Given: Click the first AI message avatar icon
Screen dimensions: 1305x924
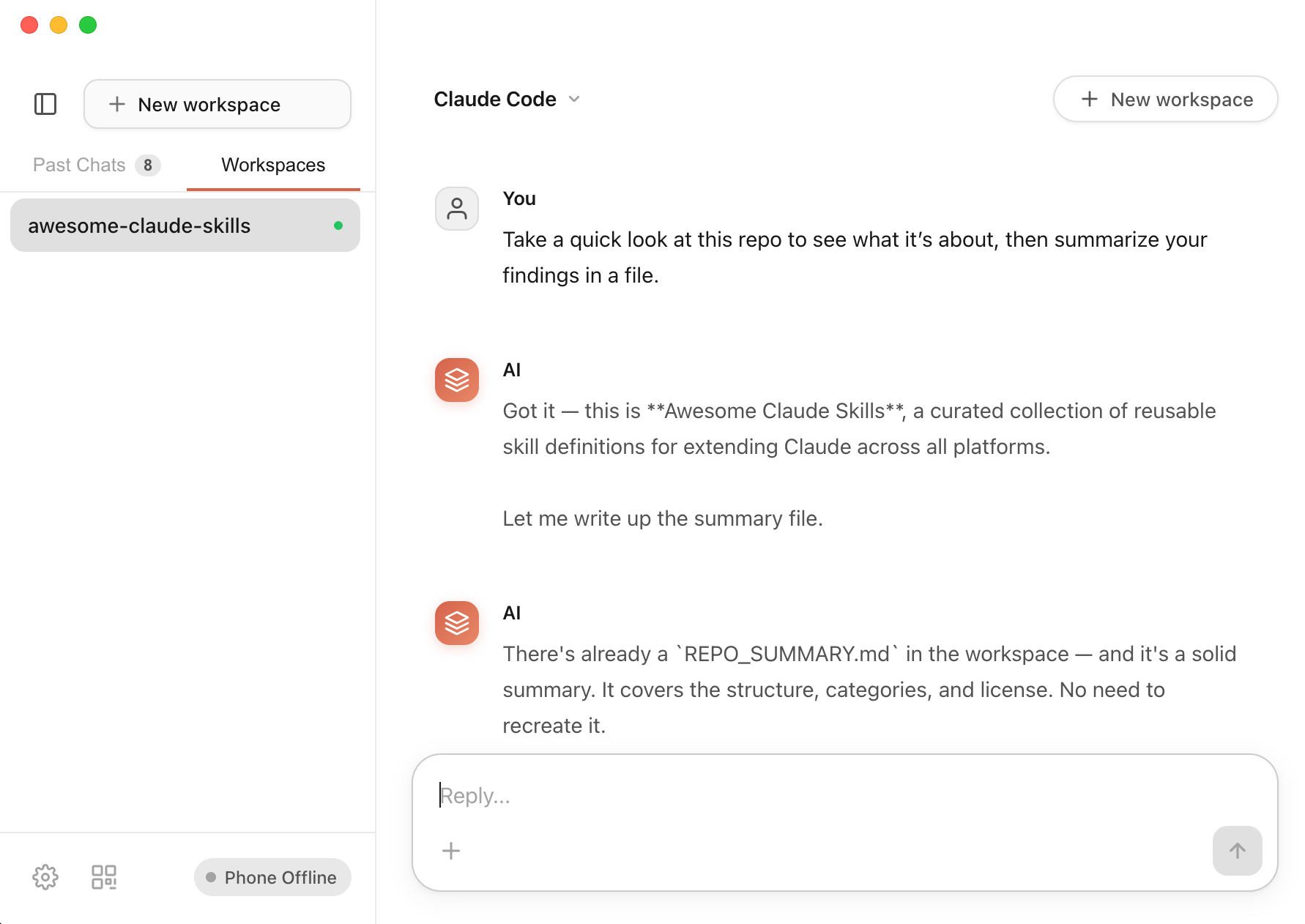Looking at the screenshot, I should click(457, 380).
